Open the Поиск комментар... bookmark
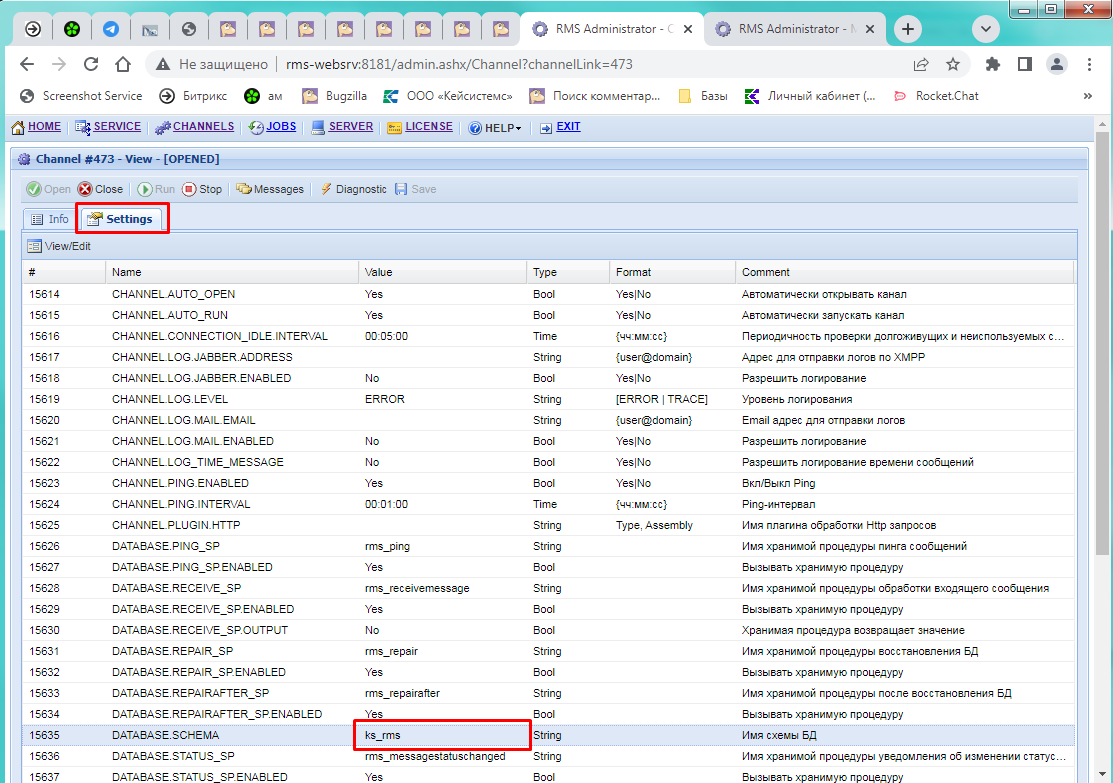This screenshot has height=783, width=1113. click(595, 96)
